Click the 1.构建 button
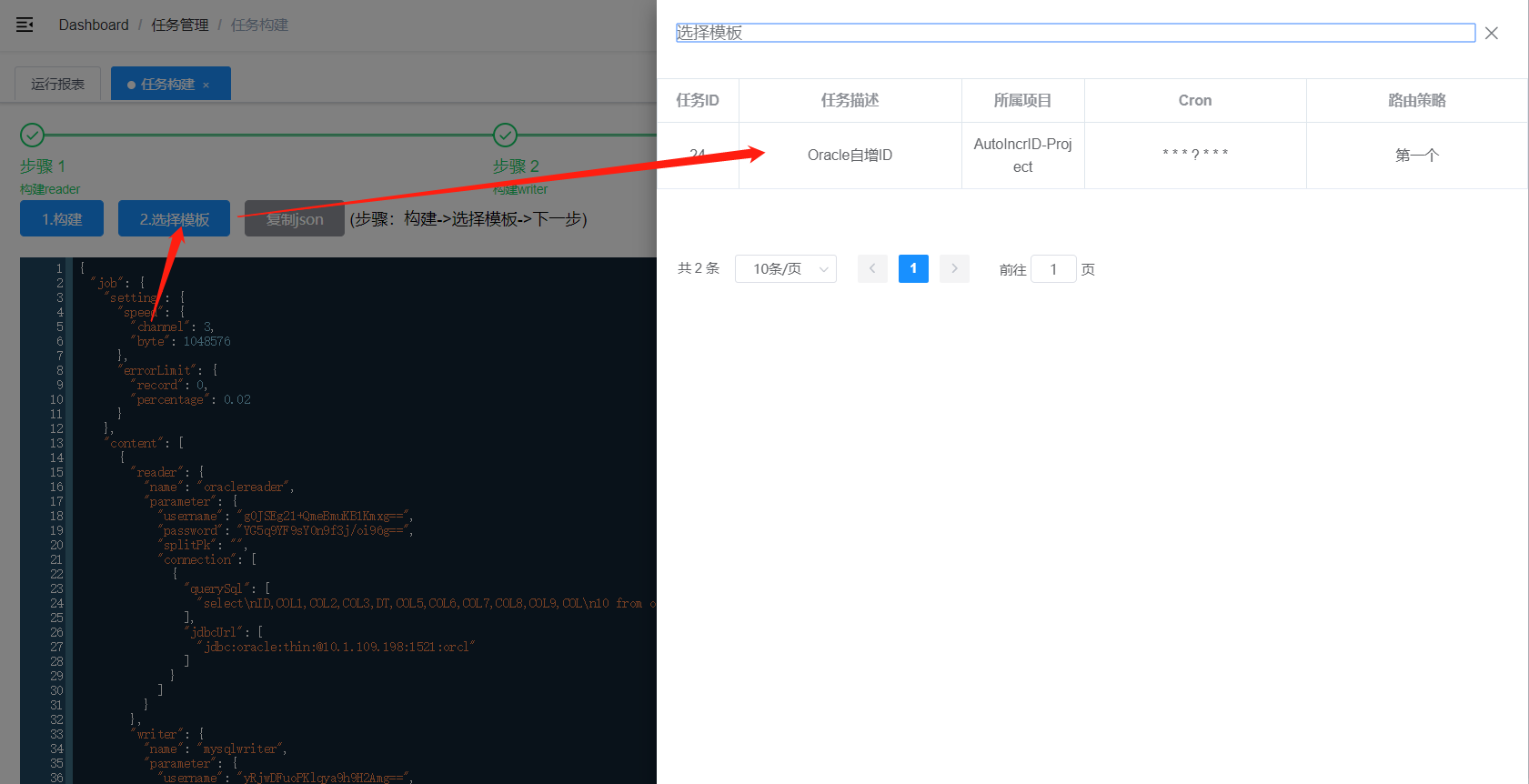Image resolution: width=1529 pixels, height=784 pixels. click(62, 218)
